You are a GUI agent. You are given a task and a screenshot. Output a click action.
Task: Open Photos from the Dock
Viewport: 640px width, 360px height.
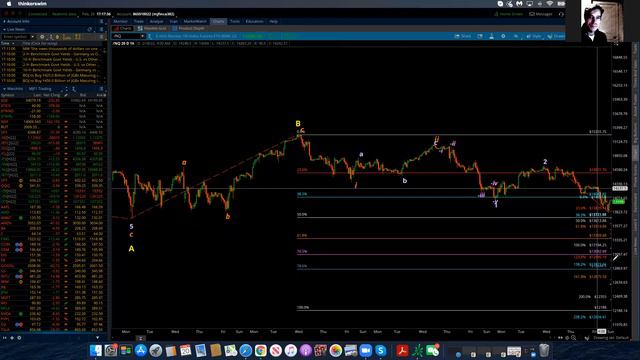[336, 350]
